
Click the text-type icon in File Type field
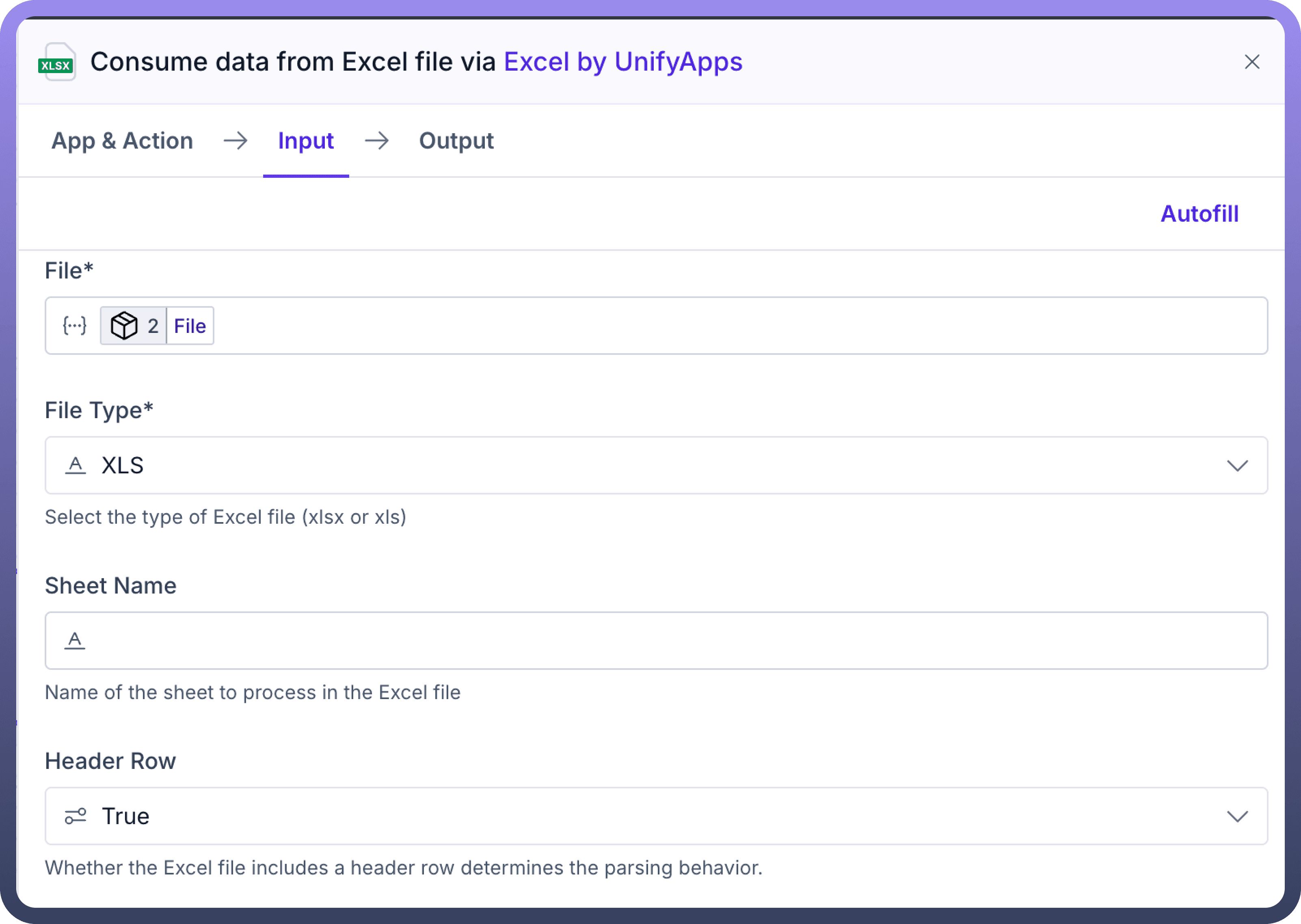coord(75,465)
